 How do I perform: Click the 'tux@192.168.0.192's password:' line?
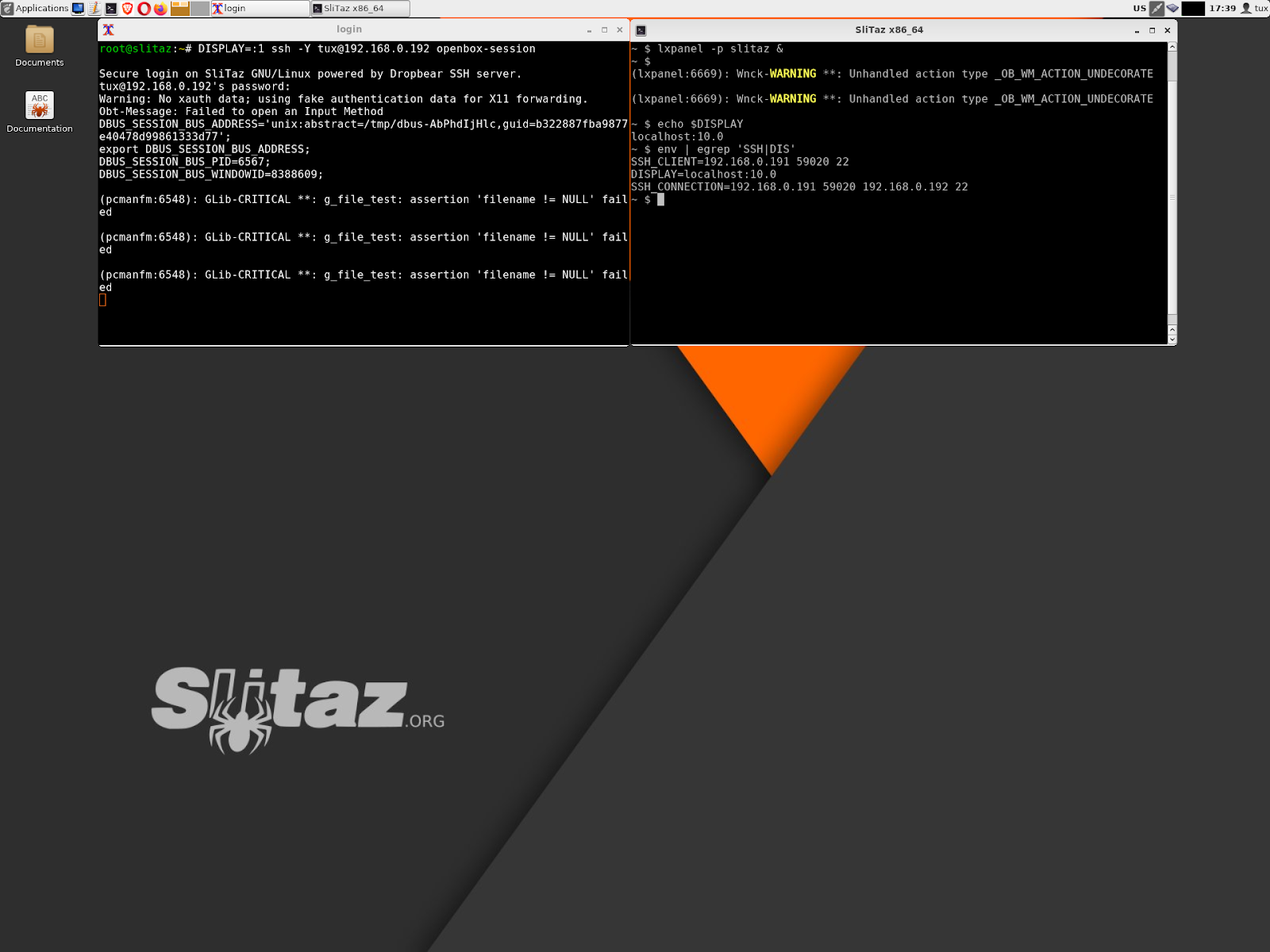click(x=194, y=86)
